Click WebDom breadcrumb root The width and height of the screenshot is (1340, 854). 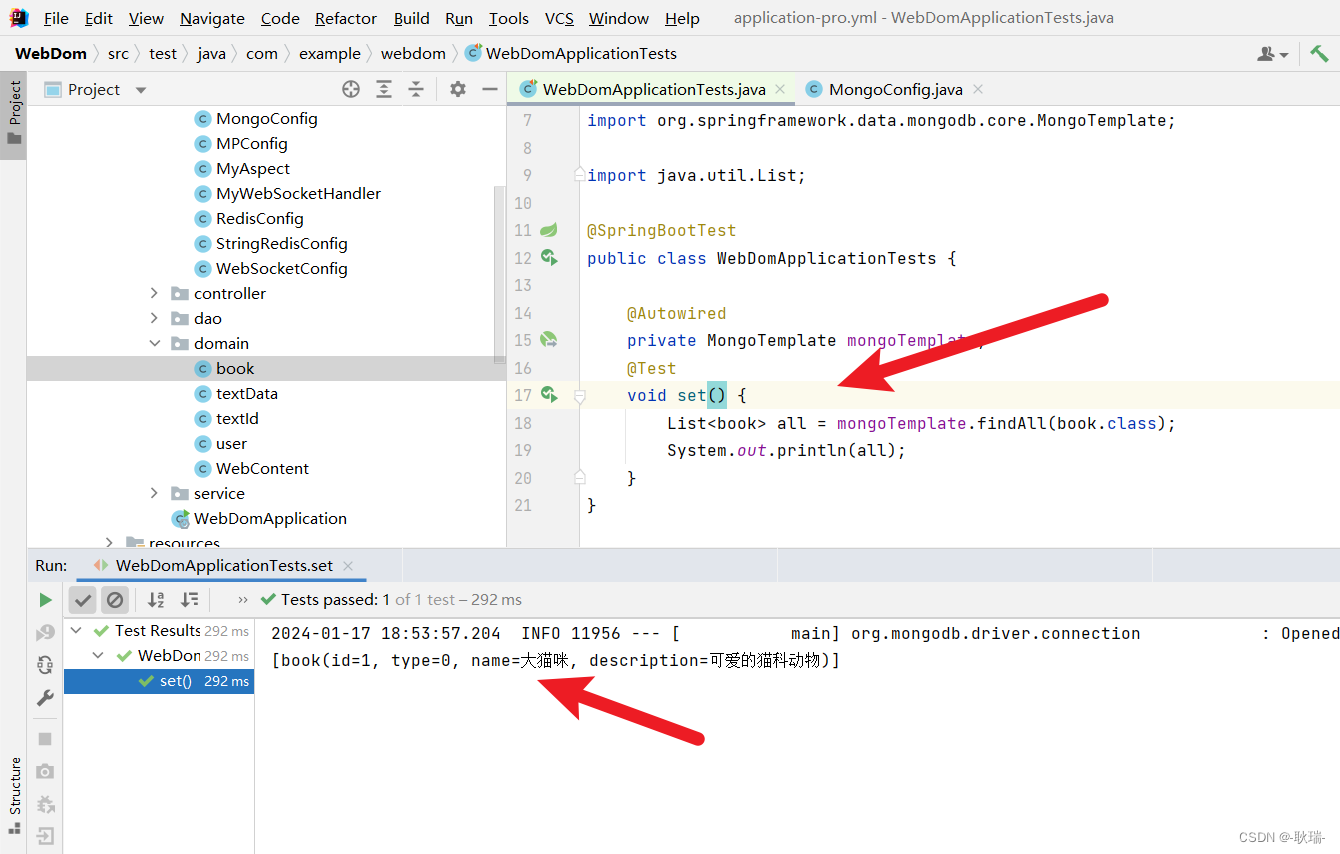coord(51,53)
